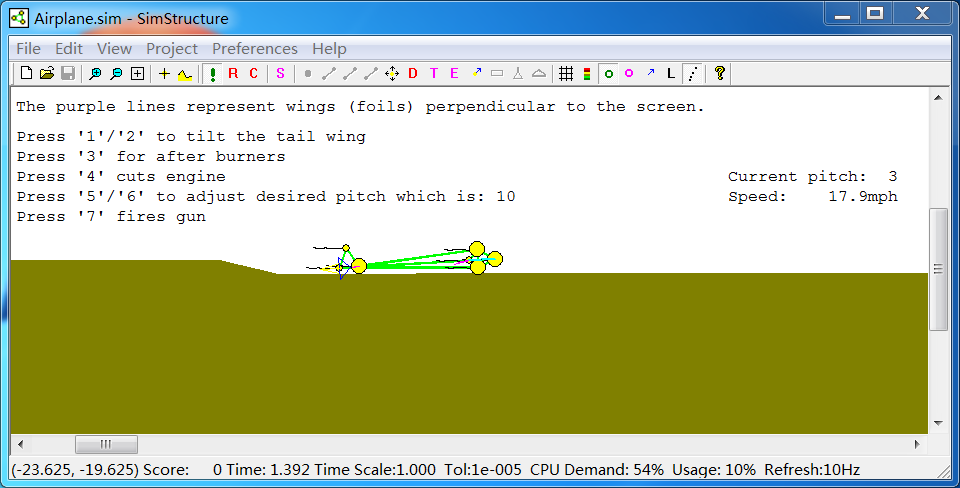
Task: Toggle the dotted line display option
Action: click(x=692, y=73)
